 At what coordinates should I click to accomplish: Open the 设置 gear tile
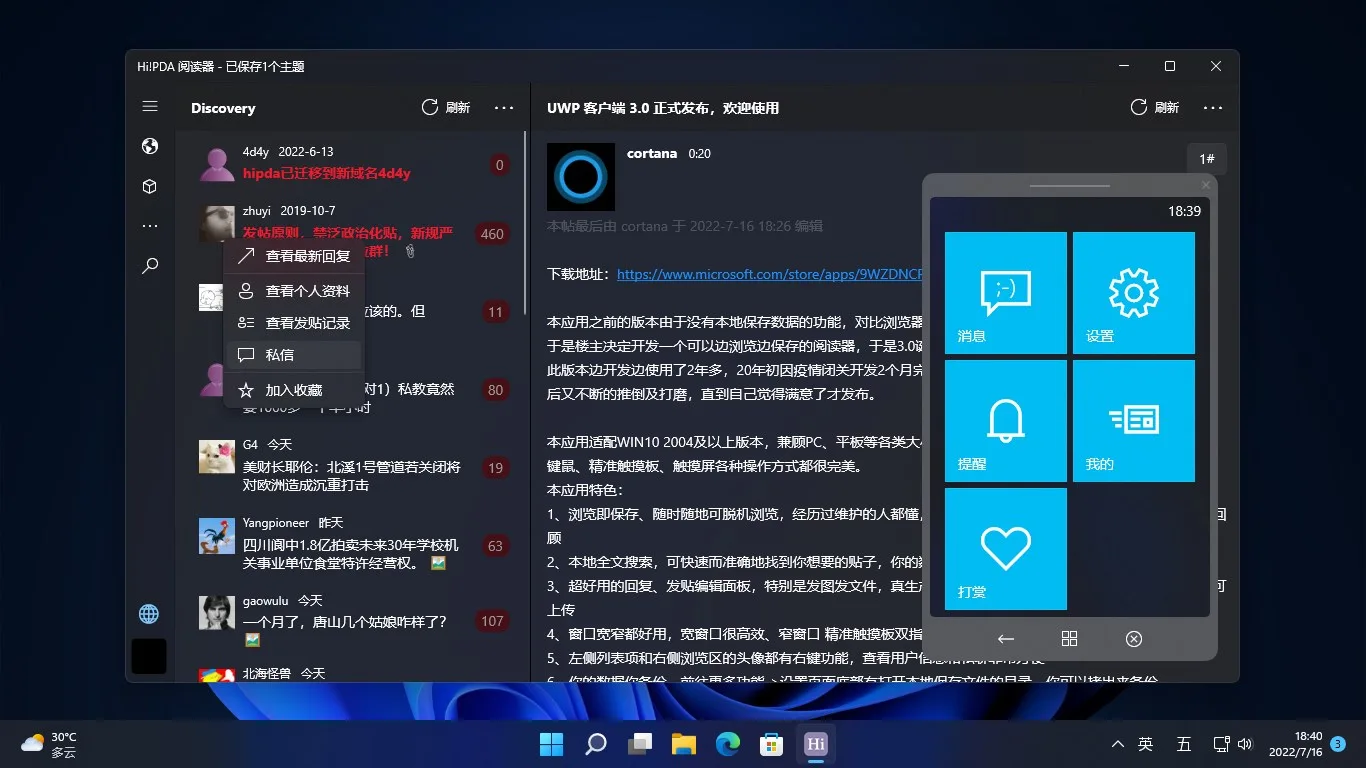1133,293
